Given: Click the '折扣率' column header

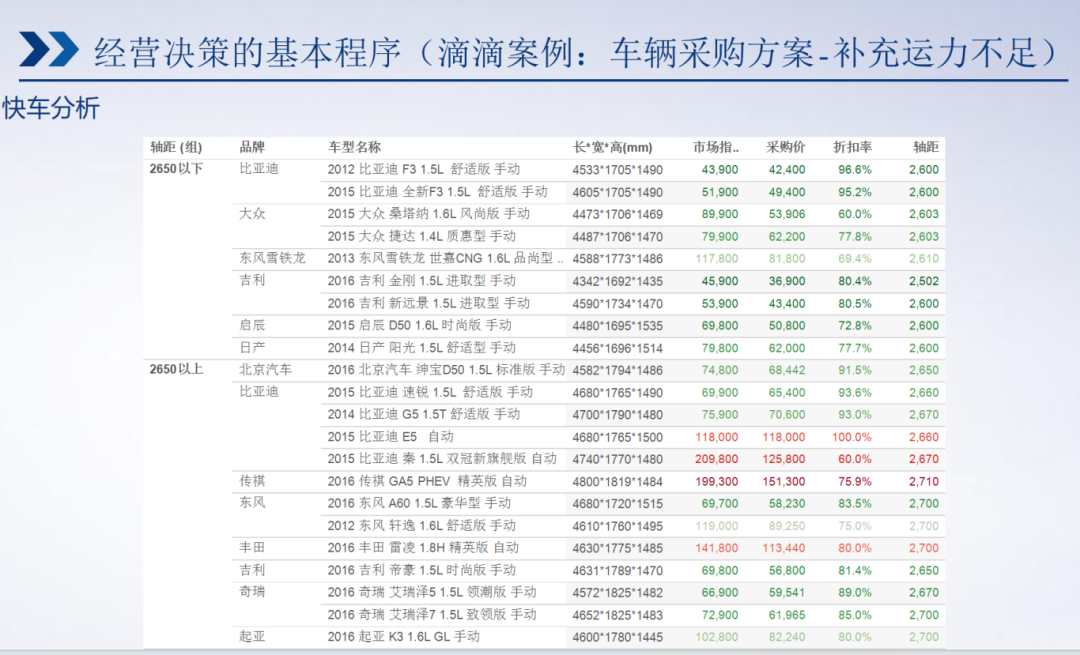Looking at the screenshot, I should [853, 147].
